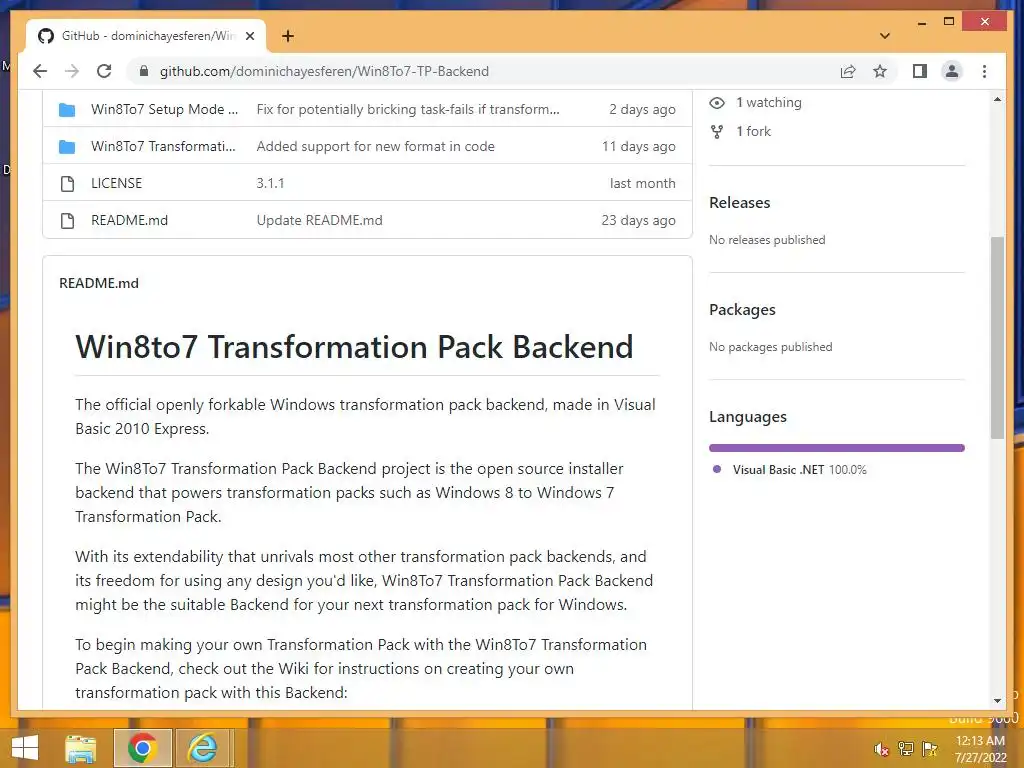Click the purple Visual Basic .NET dot

coord(717,469)
